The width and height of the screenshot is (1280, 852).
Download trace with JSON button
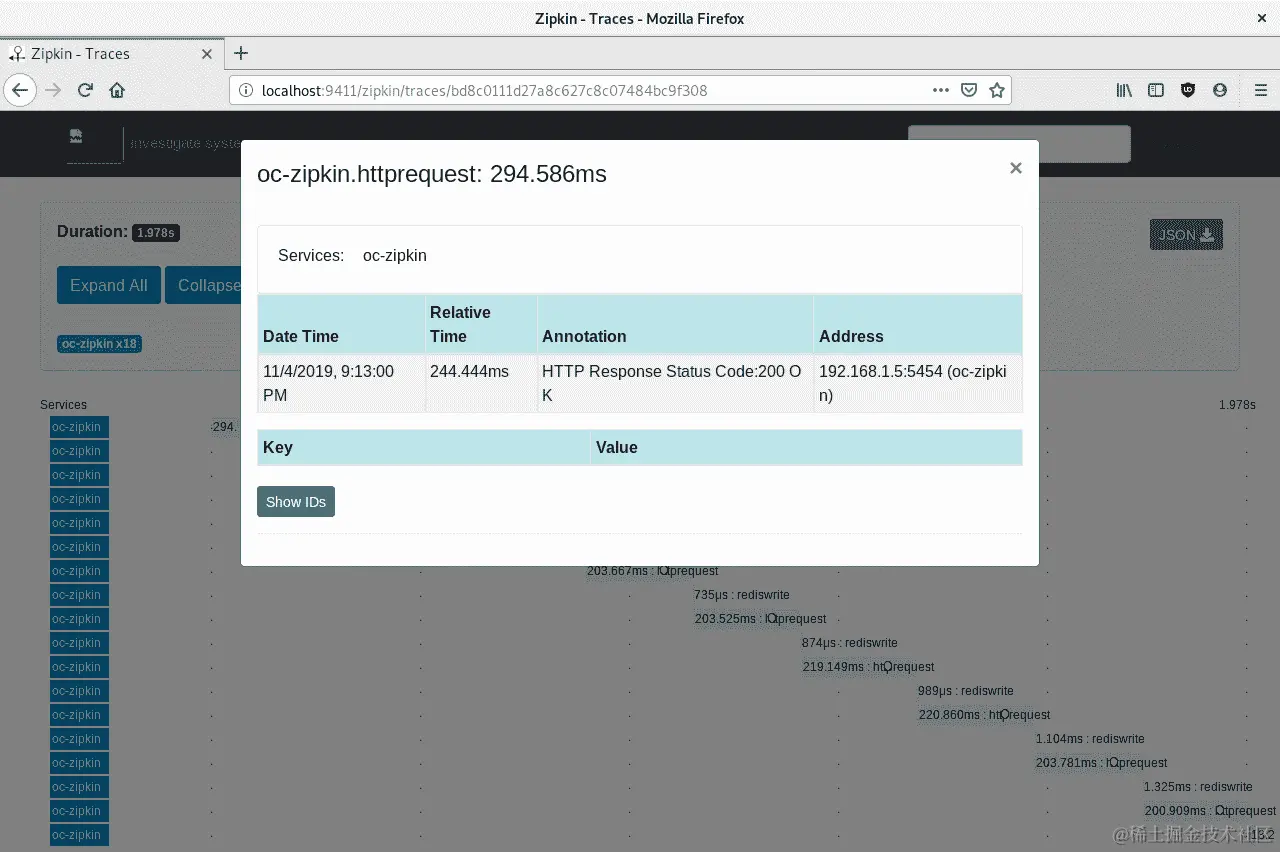click(x=1186, y=234)
